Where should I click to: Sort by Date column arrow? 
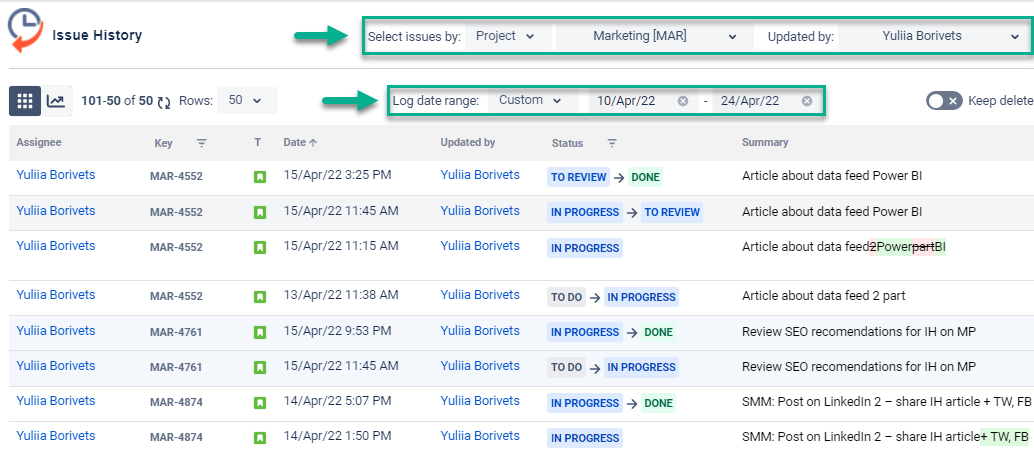click(313, 142)
